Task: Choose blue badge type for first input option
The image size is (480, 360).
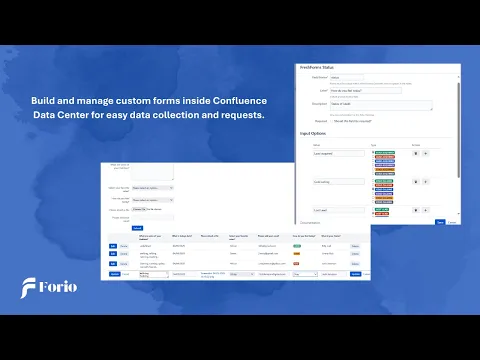Action: tap(385, 161)
